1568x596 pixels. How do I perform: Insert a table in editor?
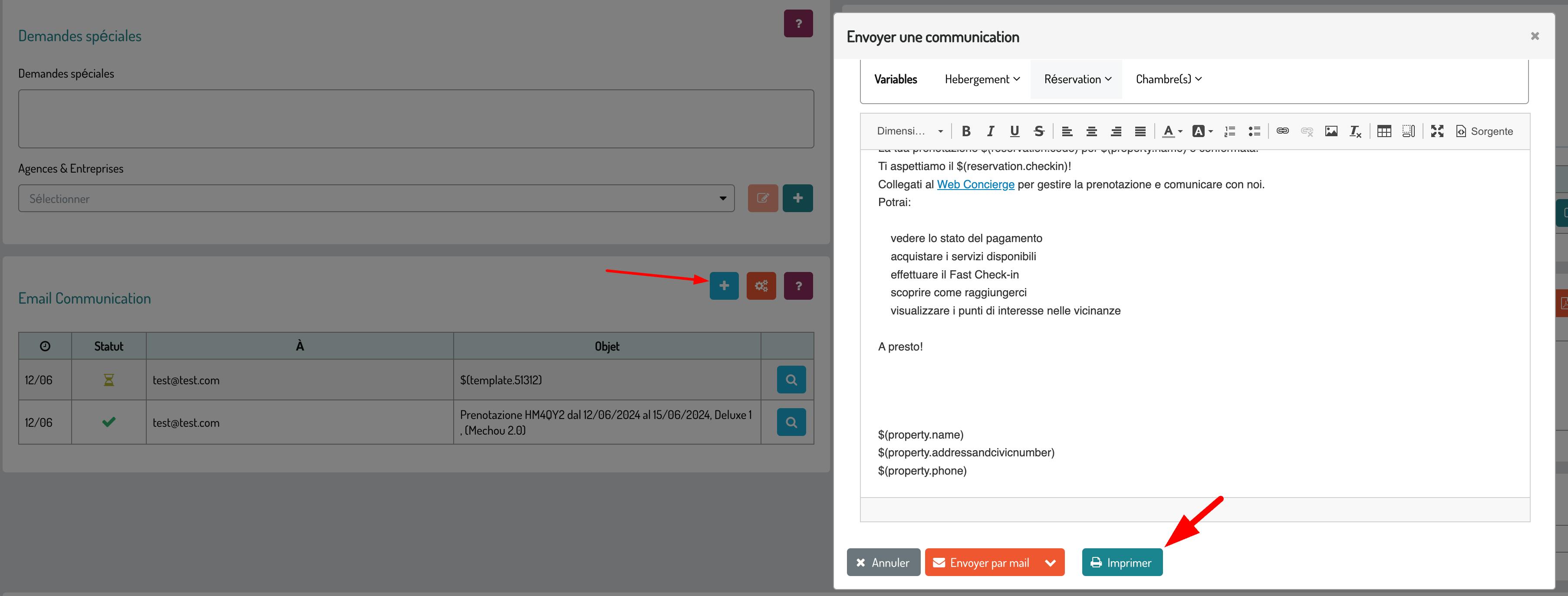tap(1384, 131)
